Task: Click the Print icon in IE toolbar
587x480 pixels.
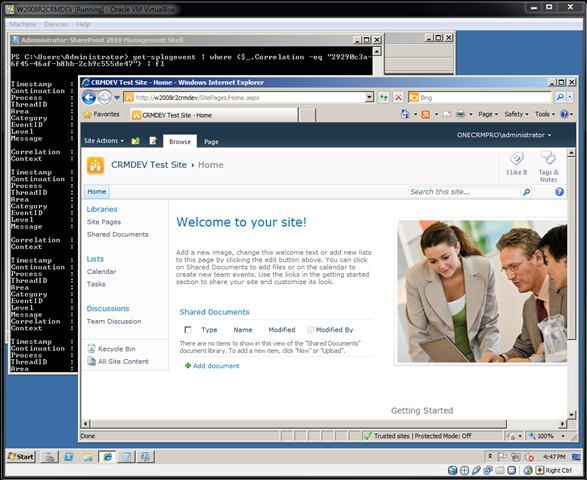Action: tap(460, 114)
